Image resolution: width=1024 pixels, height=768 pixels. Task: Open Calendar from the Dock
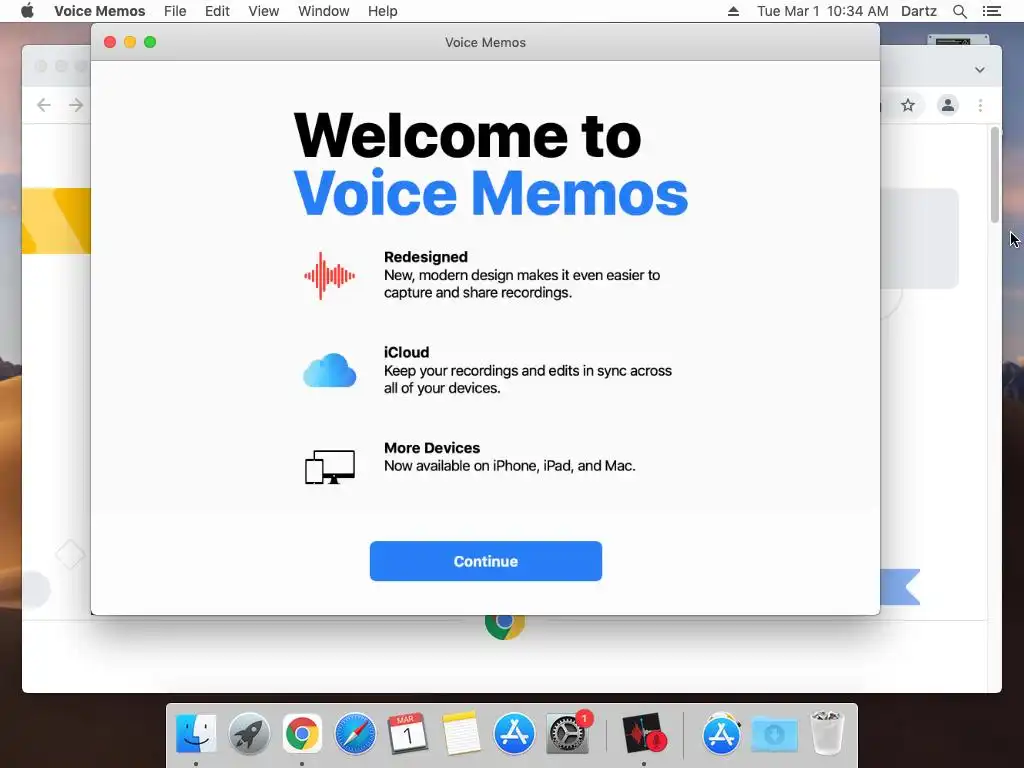408,733
